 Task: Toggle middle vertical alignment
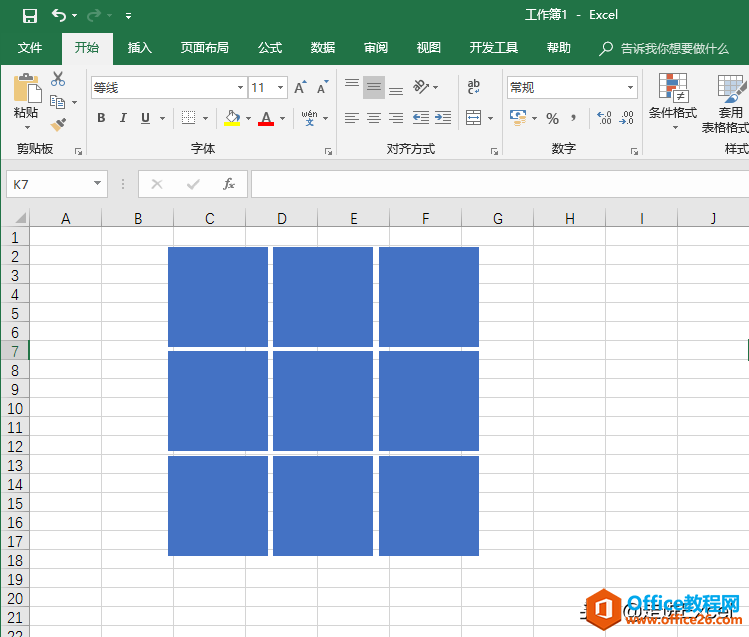tap(374, 87)
